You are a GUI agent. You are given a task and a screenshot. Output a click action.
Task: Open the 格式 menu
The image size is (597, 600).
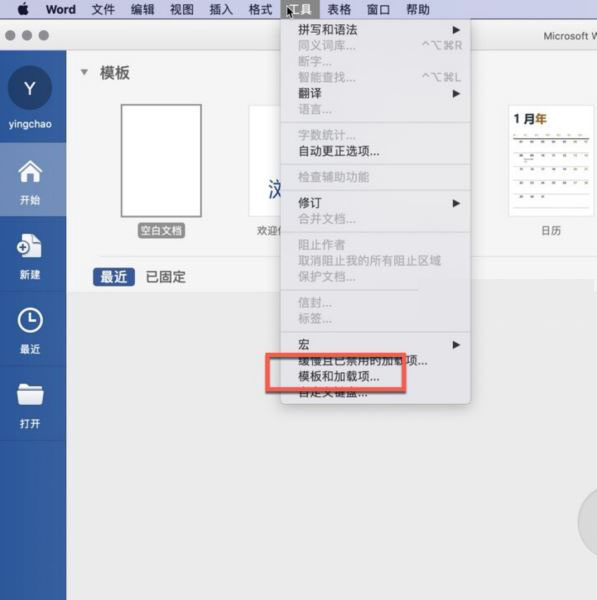coord(261,9)
